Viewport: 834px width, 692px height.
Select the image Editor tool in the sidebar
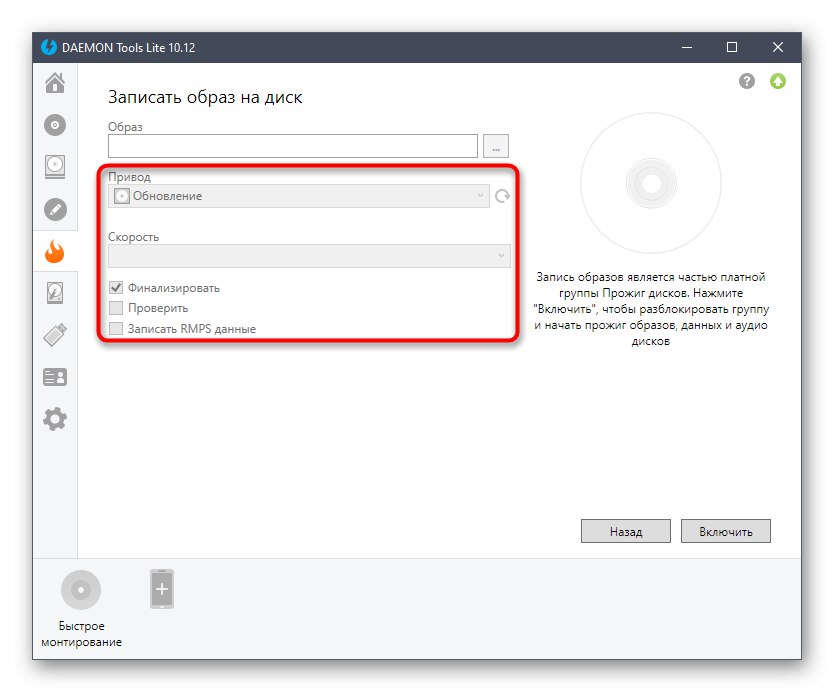click(54, 209)
